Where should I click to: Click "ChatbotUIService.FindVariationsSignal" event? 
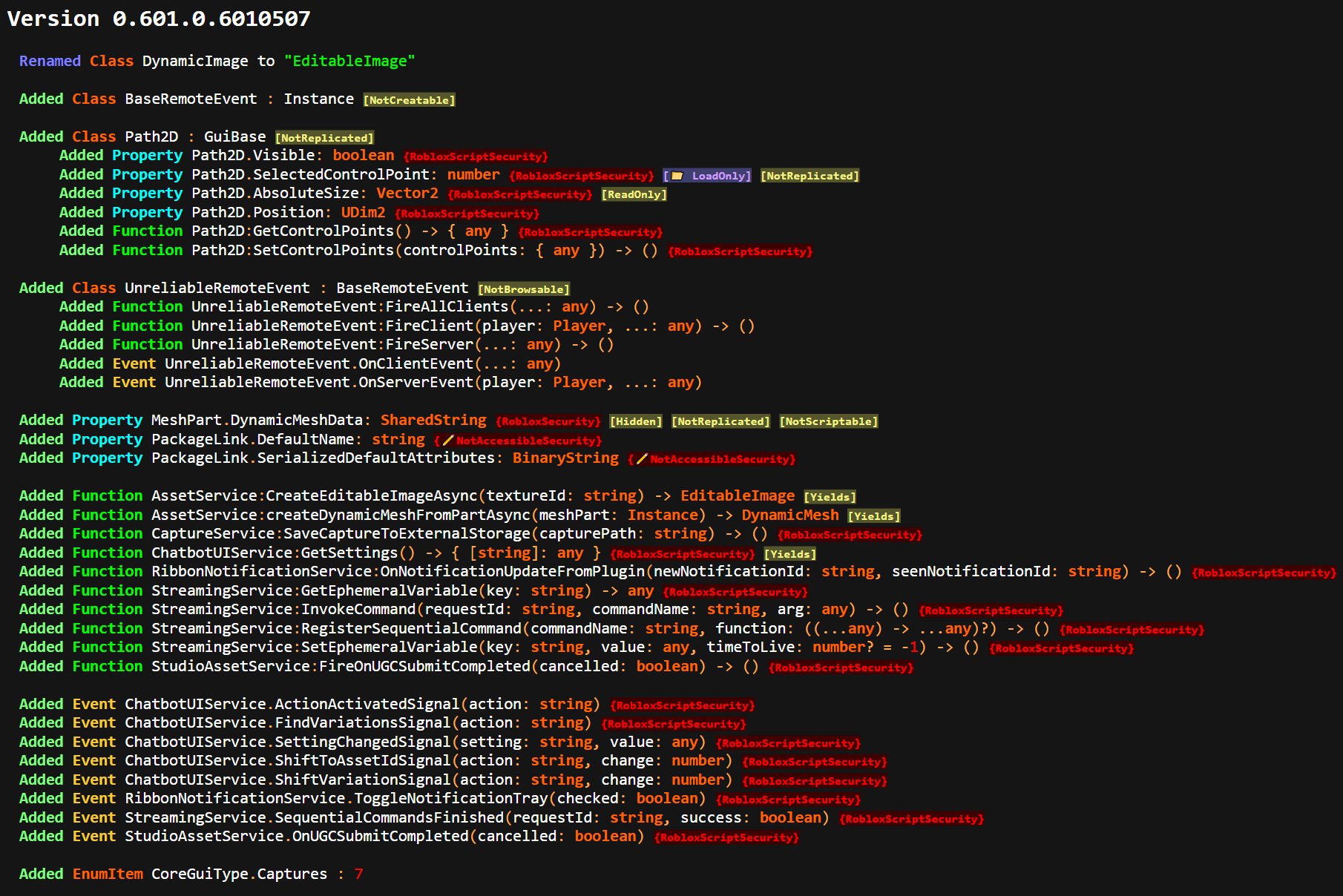pyautogui.click(x=288, y=722)
